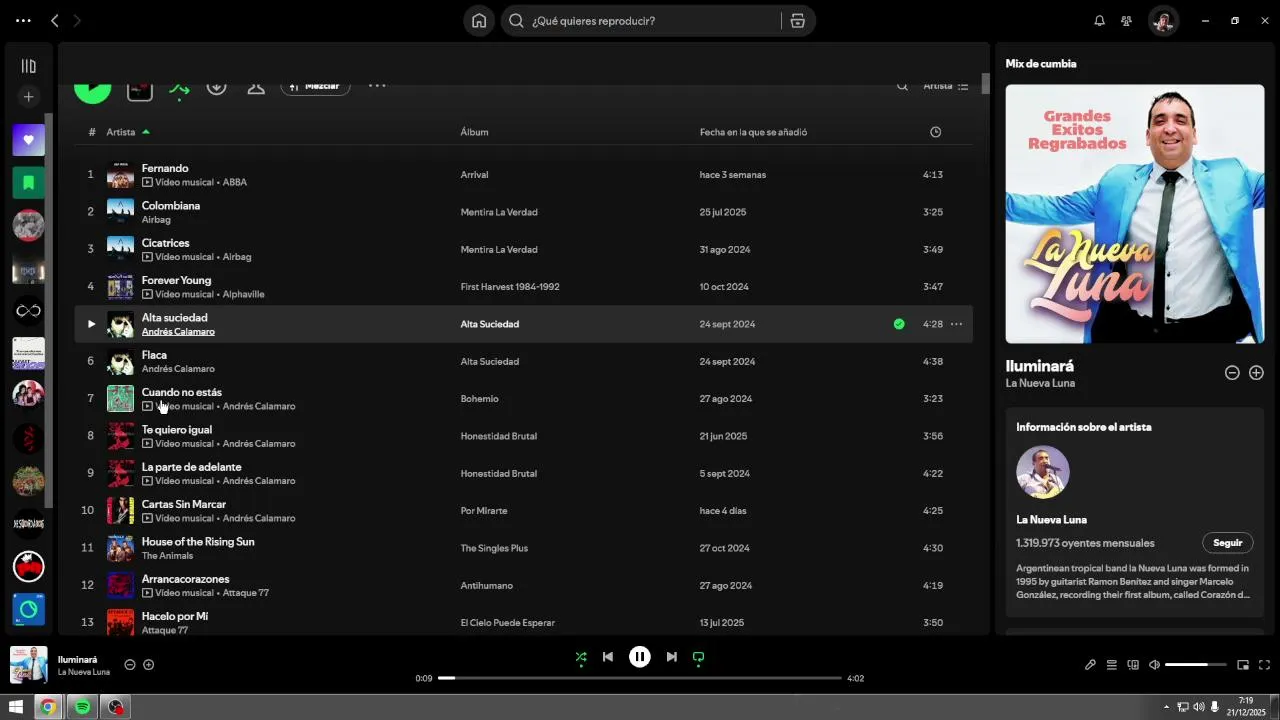Click the Mezclar button

tap(316, 86)
